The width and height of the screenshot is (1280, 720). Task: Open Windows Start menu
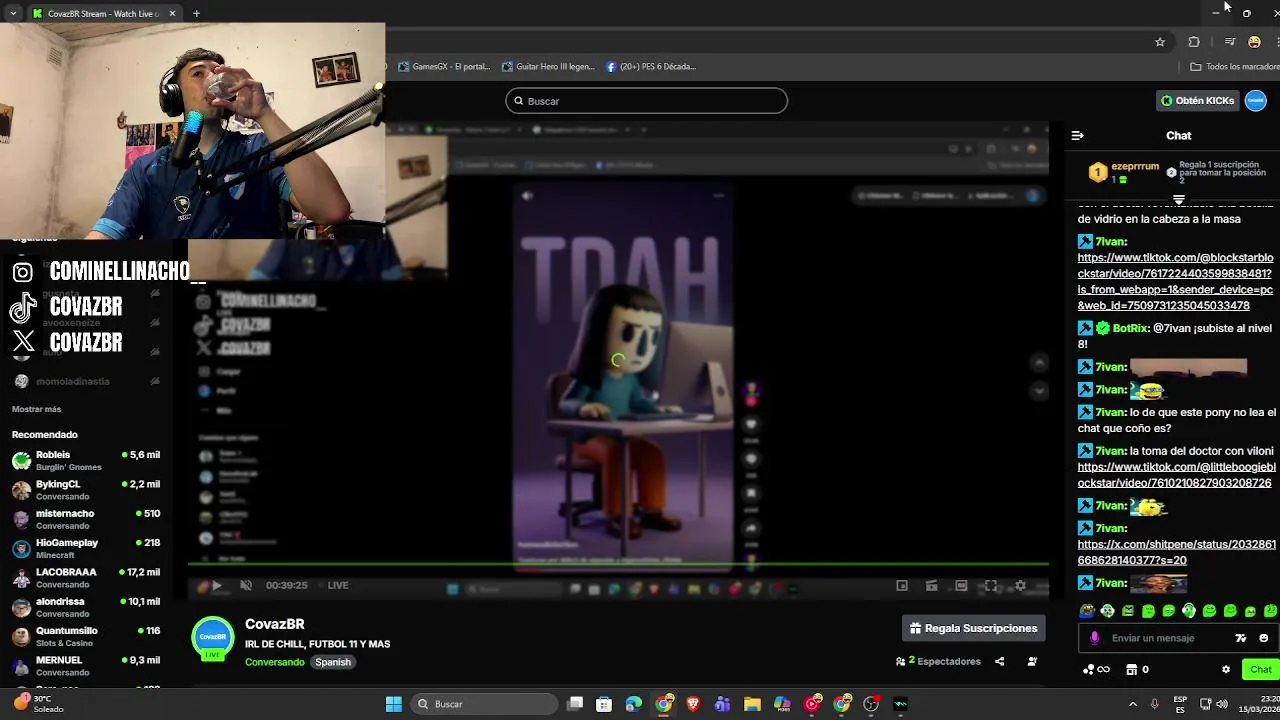pos(394,704)
